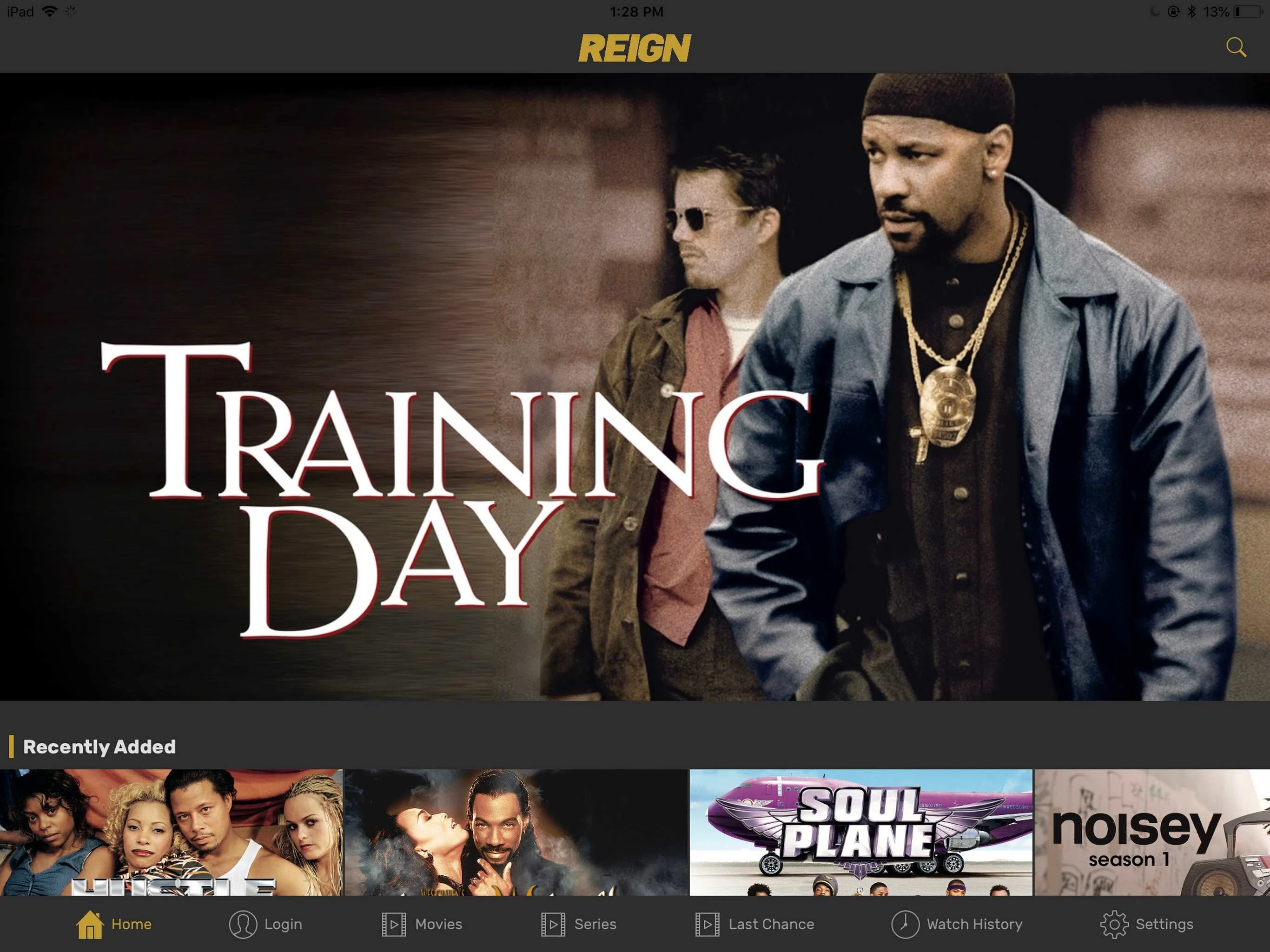The height and width of the screenshot is (952, 1270).
Task: Switch to the Series tab label
Action: coord(595,924)
